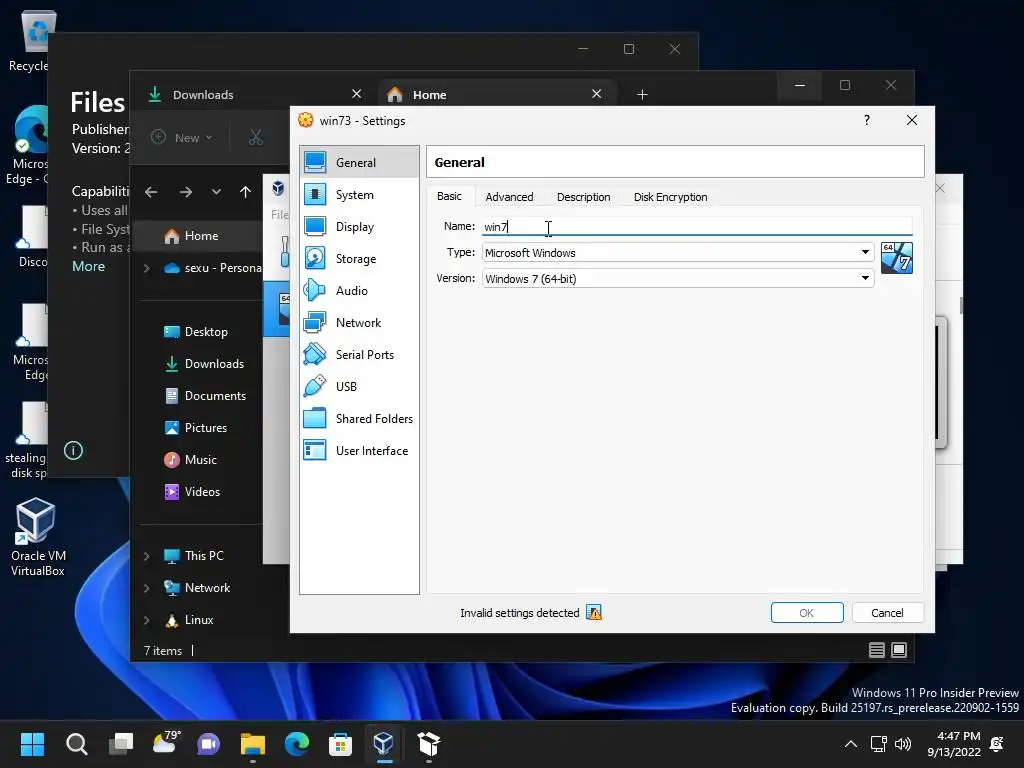
Task: Open the Audio settings category
Action: coord(359,291)
